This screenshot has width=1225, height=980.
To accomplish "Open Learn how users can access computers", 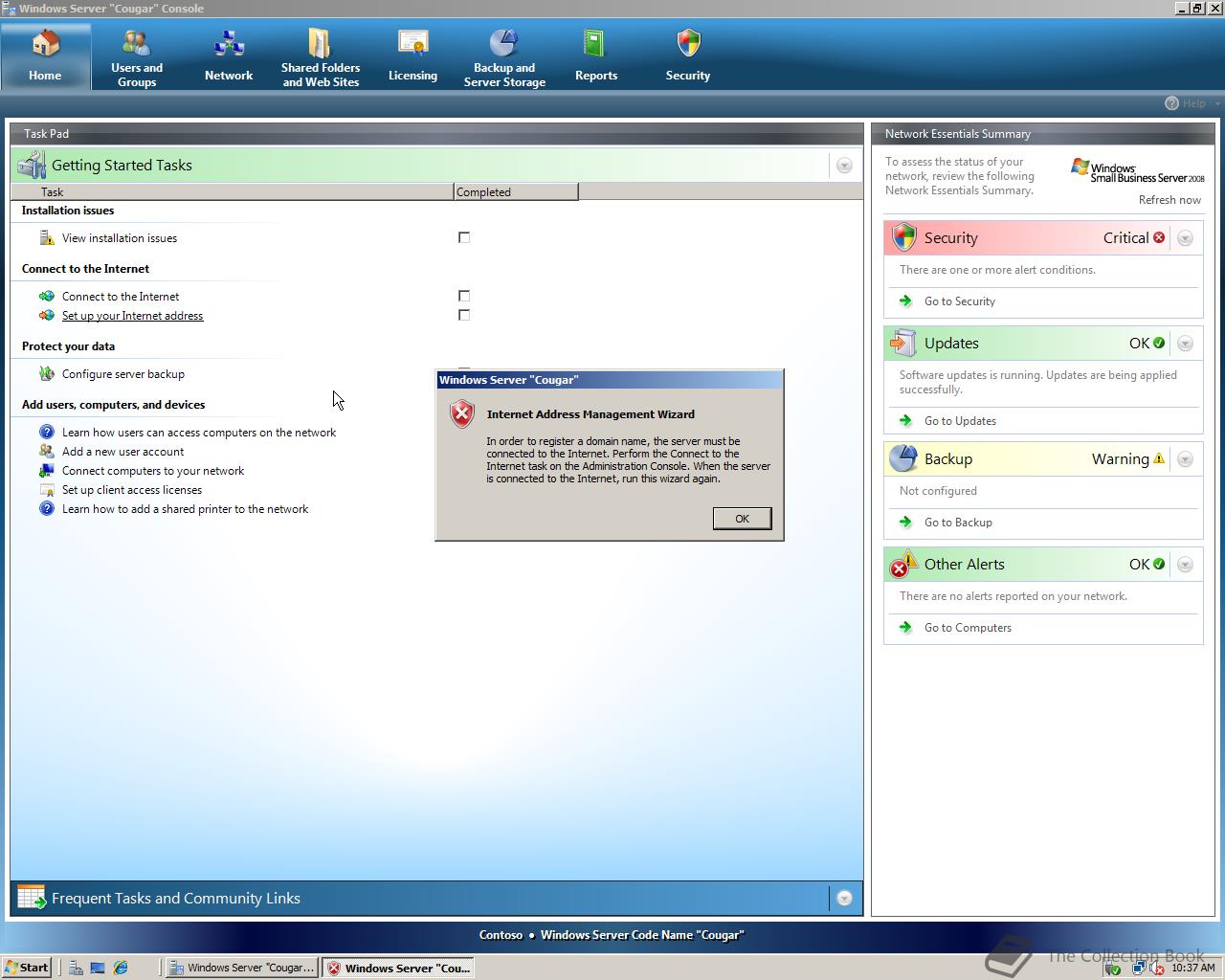I will click(x=199, y=432).
